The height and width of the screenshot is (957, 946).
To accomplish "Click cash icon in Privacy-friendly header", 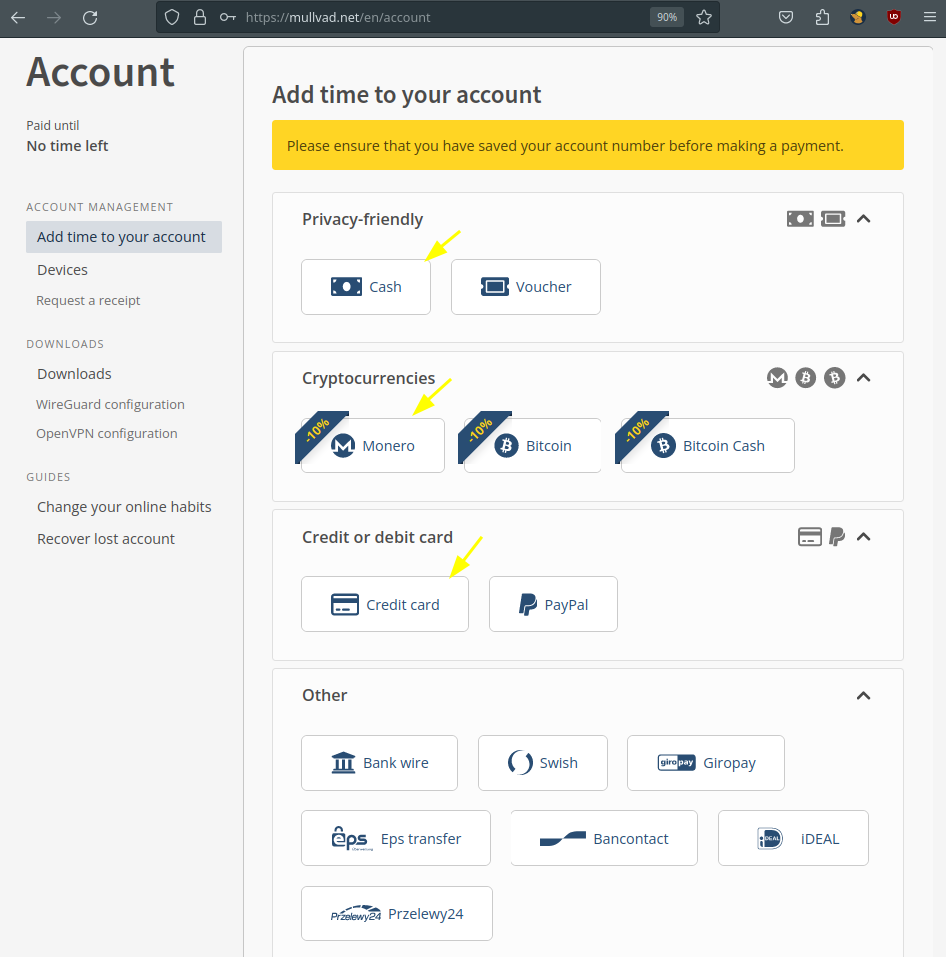I will (x=800, y=218).
